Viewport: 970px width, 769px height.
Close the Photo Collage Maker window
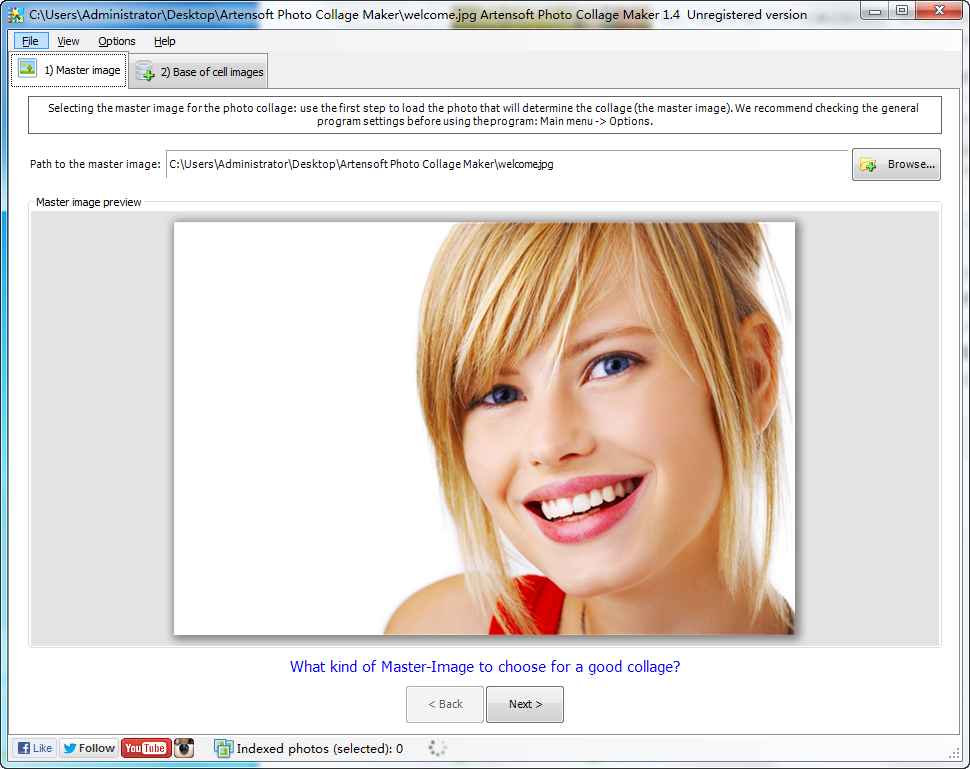click(939, 11)
